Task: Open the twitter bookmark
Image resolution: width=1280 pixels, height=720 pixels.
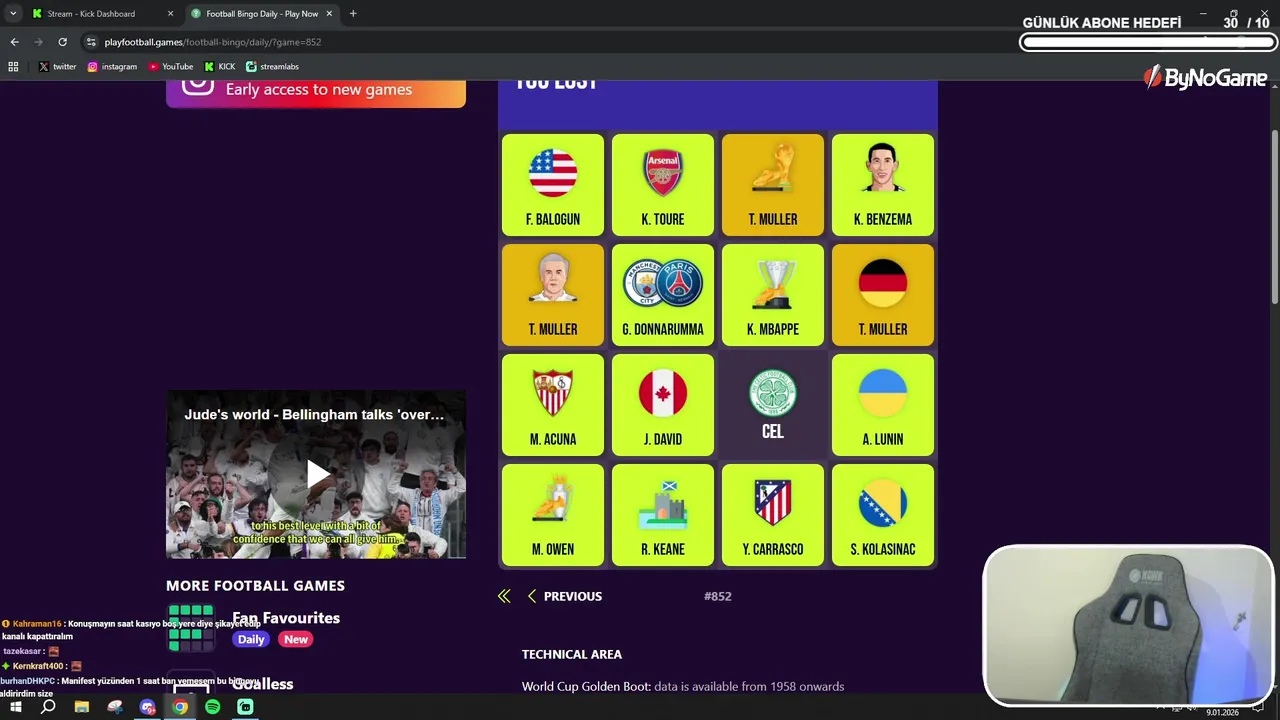Action: click(x=57, y=67)
